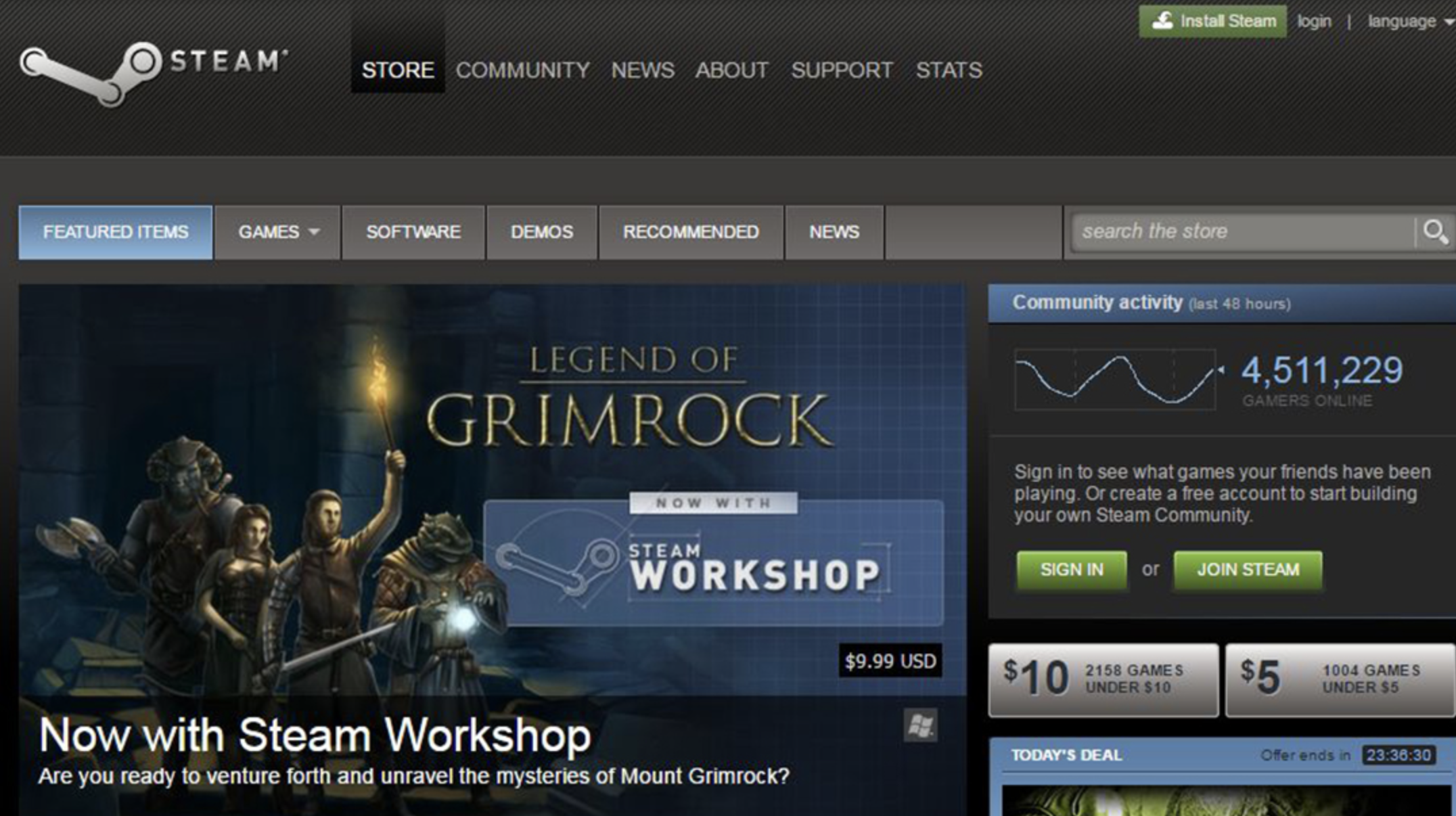Viewport: 1456px width, 816px height.
Task: Click the Install Steam button
Action: [x=1212, y=22]
